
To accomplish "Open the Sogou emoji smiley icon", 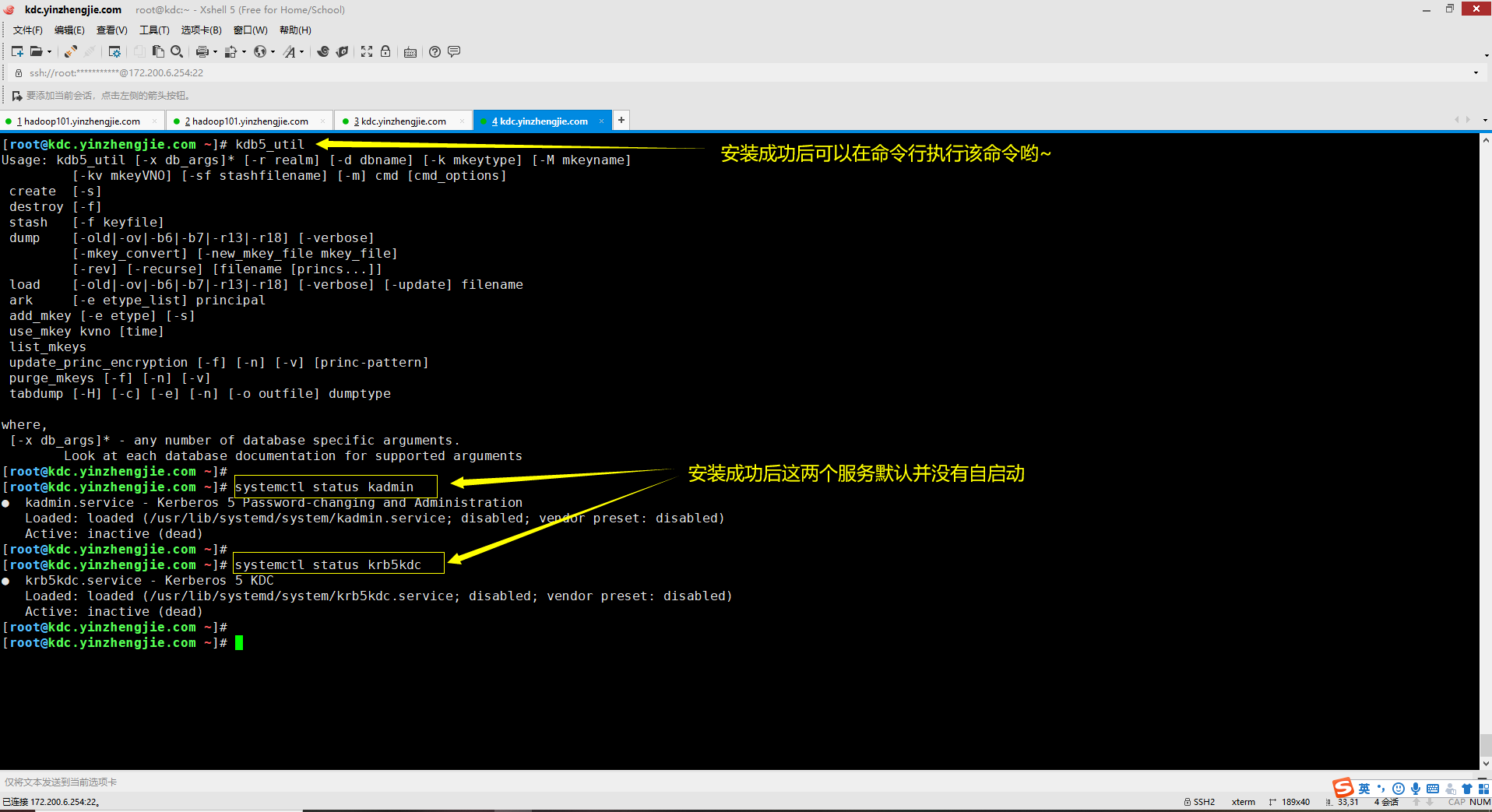I will click(1399, 789).
